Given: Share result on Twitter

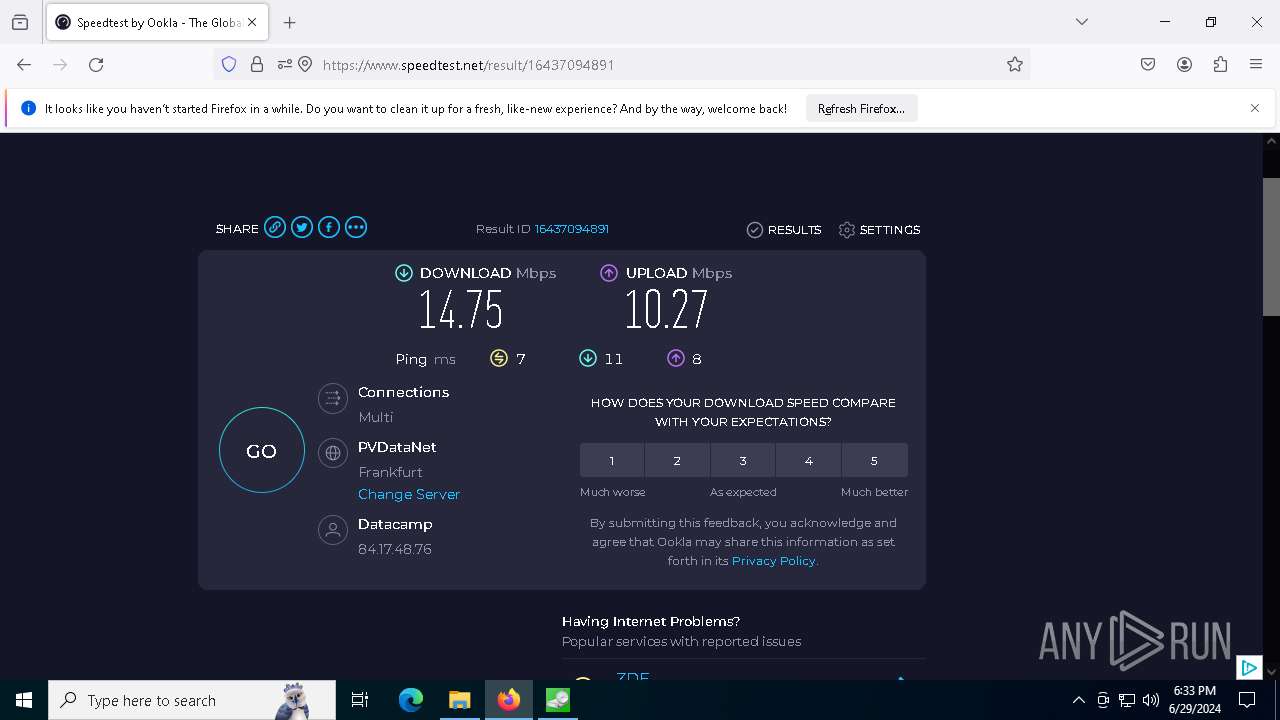Looking at the screenshot, I should [x=302, y=228].
